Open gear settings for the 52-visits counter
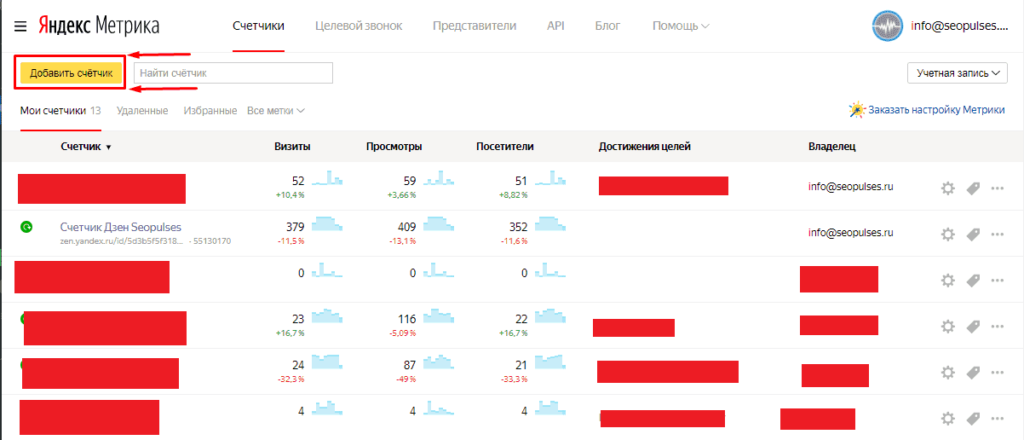The image size is (1024, 440). click(x=948, y=188)
